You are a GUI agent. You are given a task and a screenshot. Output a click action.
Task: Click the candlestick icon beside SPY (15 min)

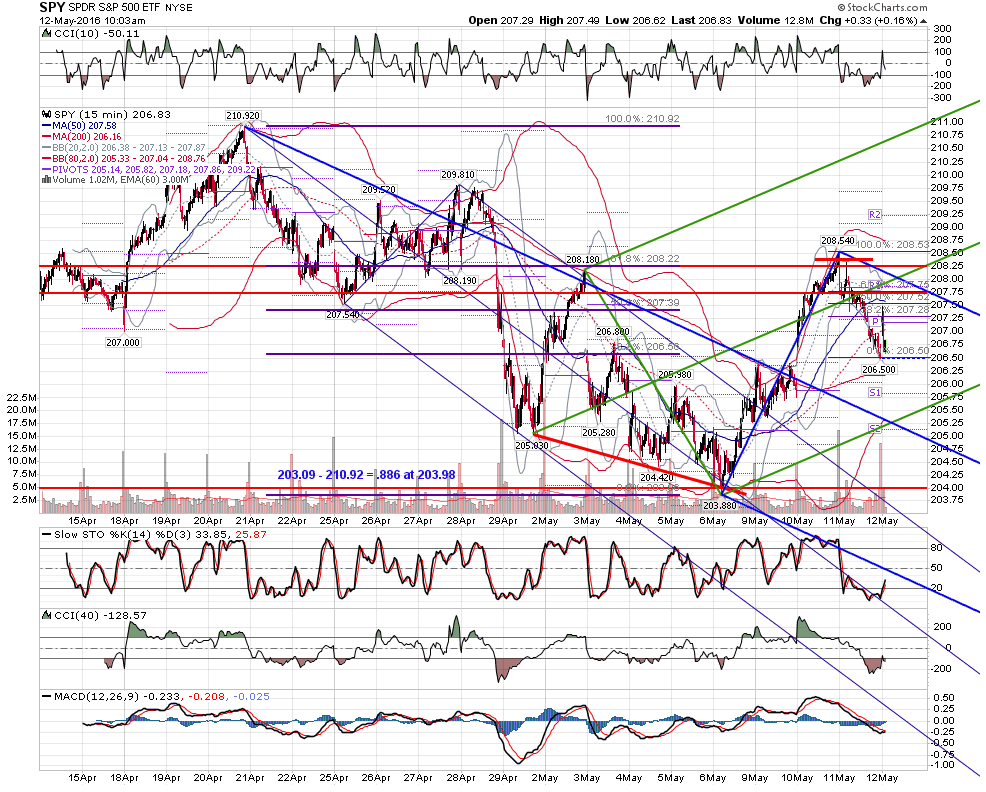[47, 114]
